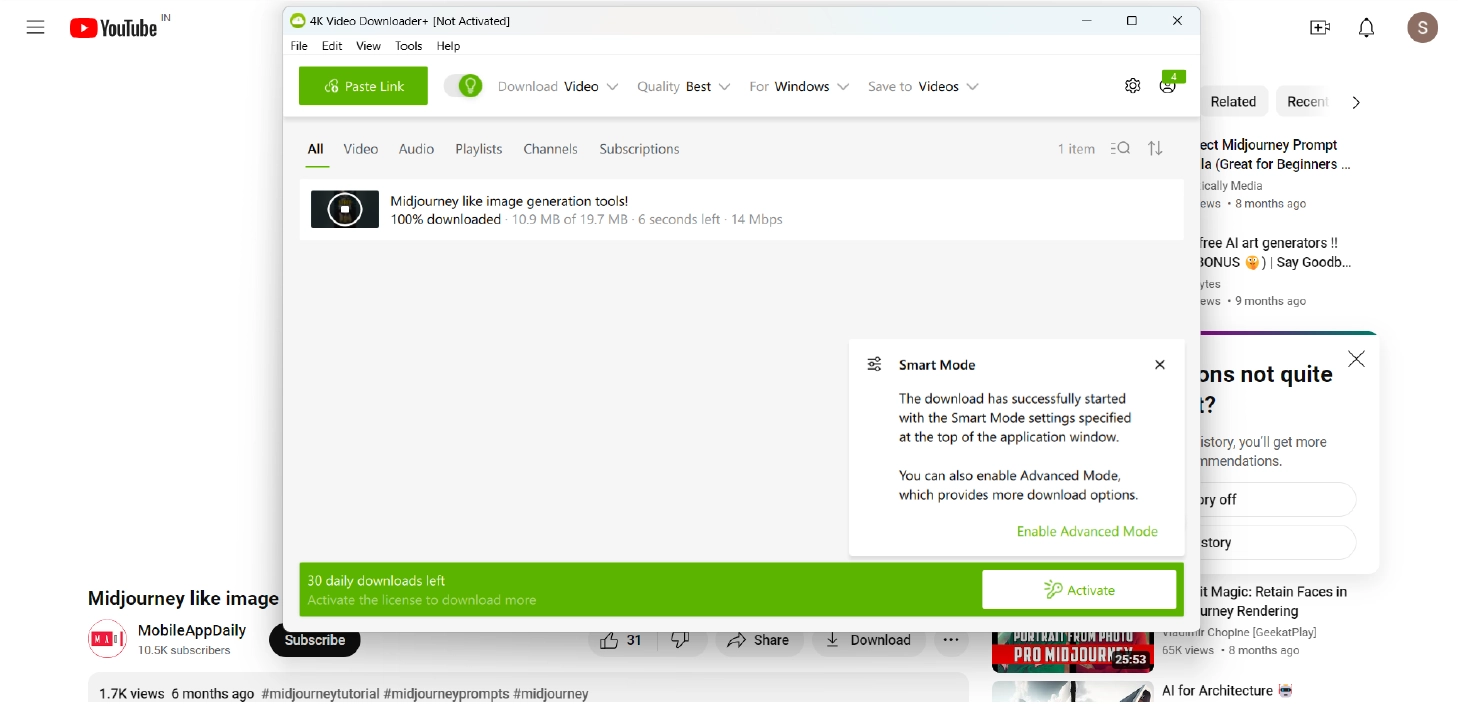Minimize the 4K Video Downloader window
The width and height of the screenshot is (1460, 704).
(x=1087, y=21)
